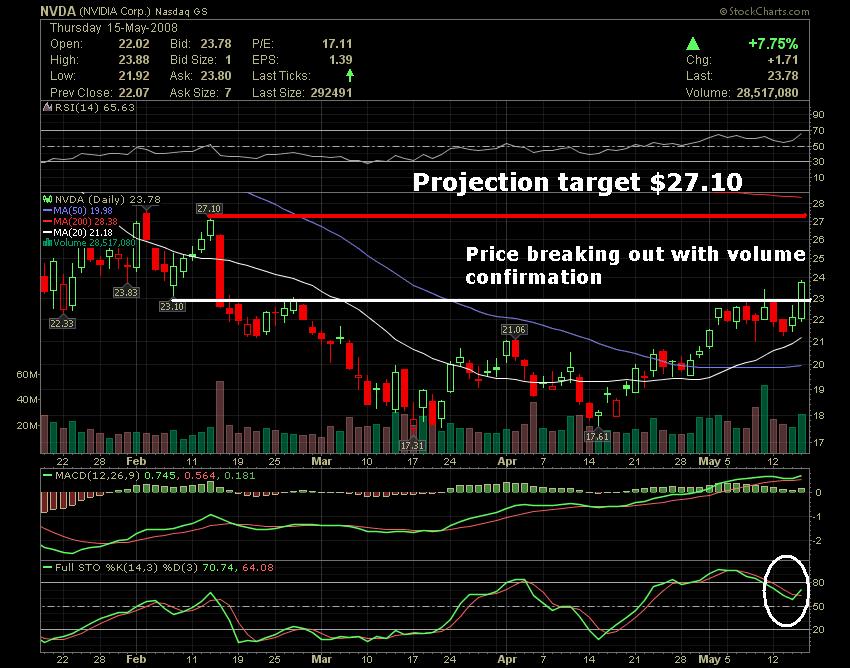Click the 40M volume axis label

click(x=27, y=400)
